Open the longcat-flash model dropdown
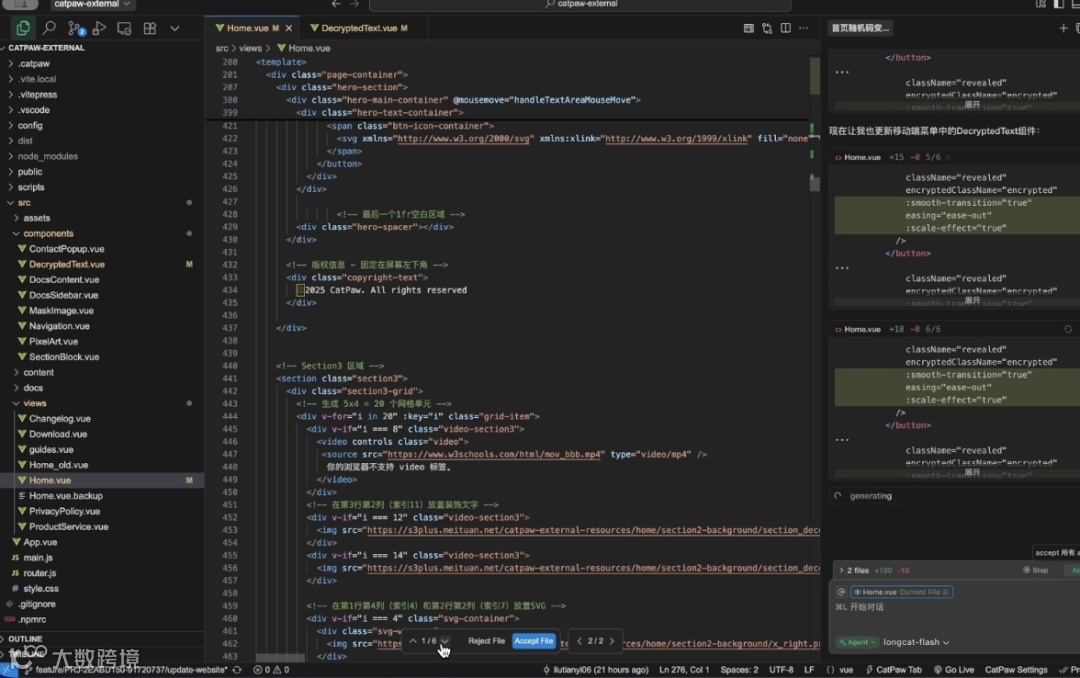 tap(916, 642)
